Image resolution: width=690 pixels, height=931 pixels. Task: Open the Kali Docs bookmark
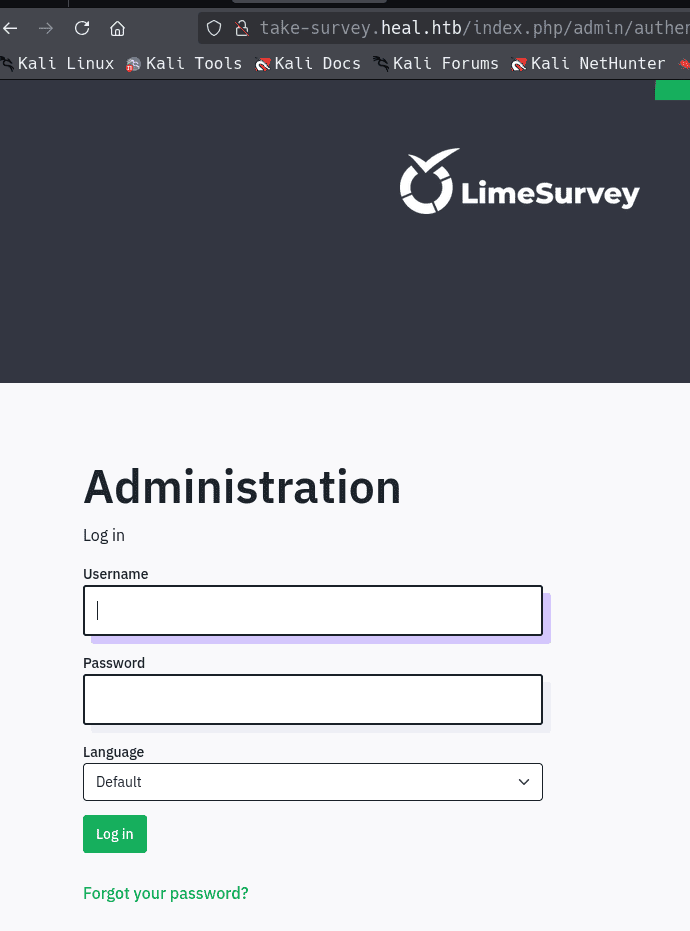click(x=308, y=64)
